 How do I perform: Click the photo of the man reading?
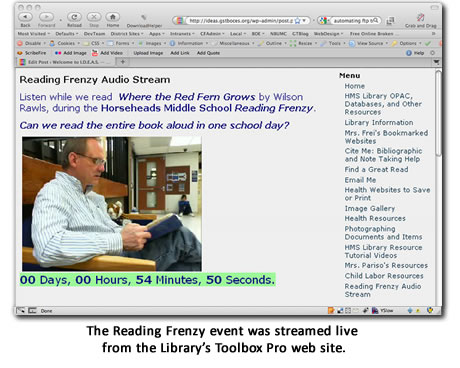pyautogui.click(x=112, y=204)
